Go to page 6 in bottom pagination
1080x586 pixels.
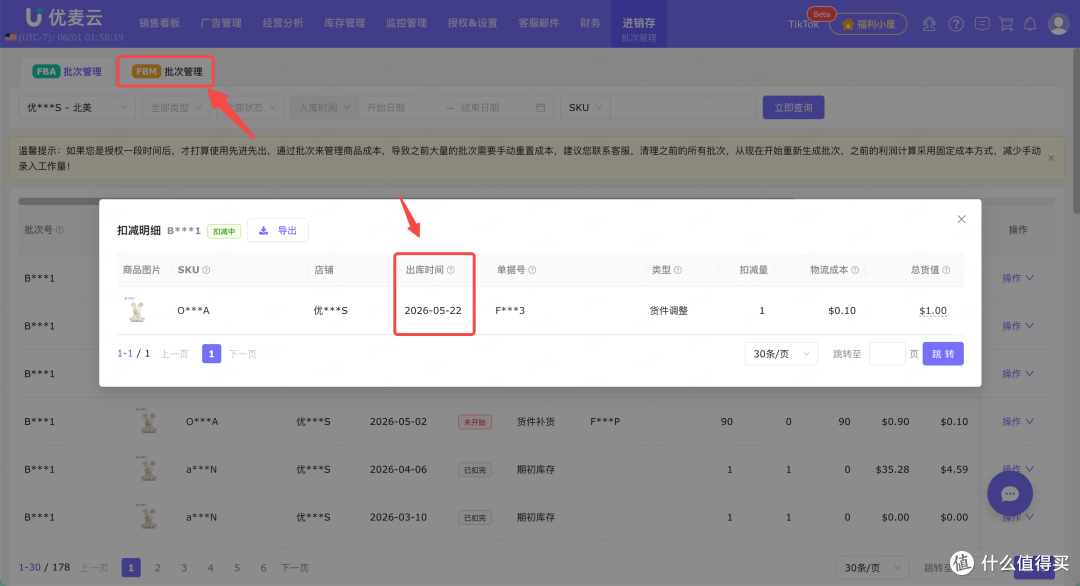(263, 567)
